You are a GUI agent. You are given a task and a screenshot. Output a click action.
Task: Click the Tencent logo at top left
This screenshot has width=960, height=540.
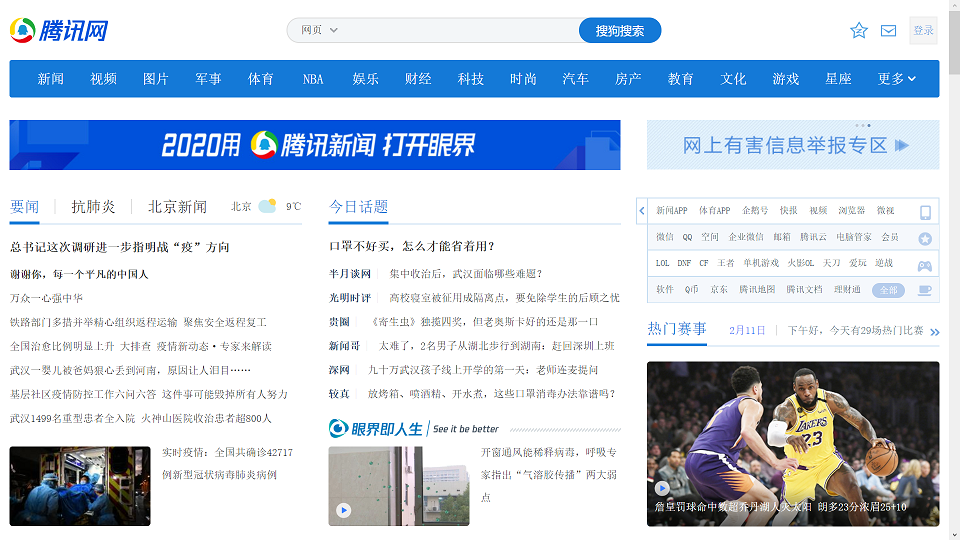point(59,30)
